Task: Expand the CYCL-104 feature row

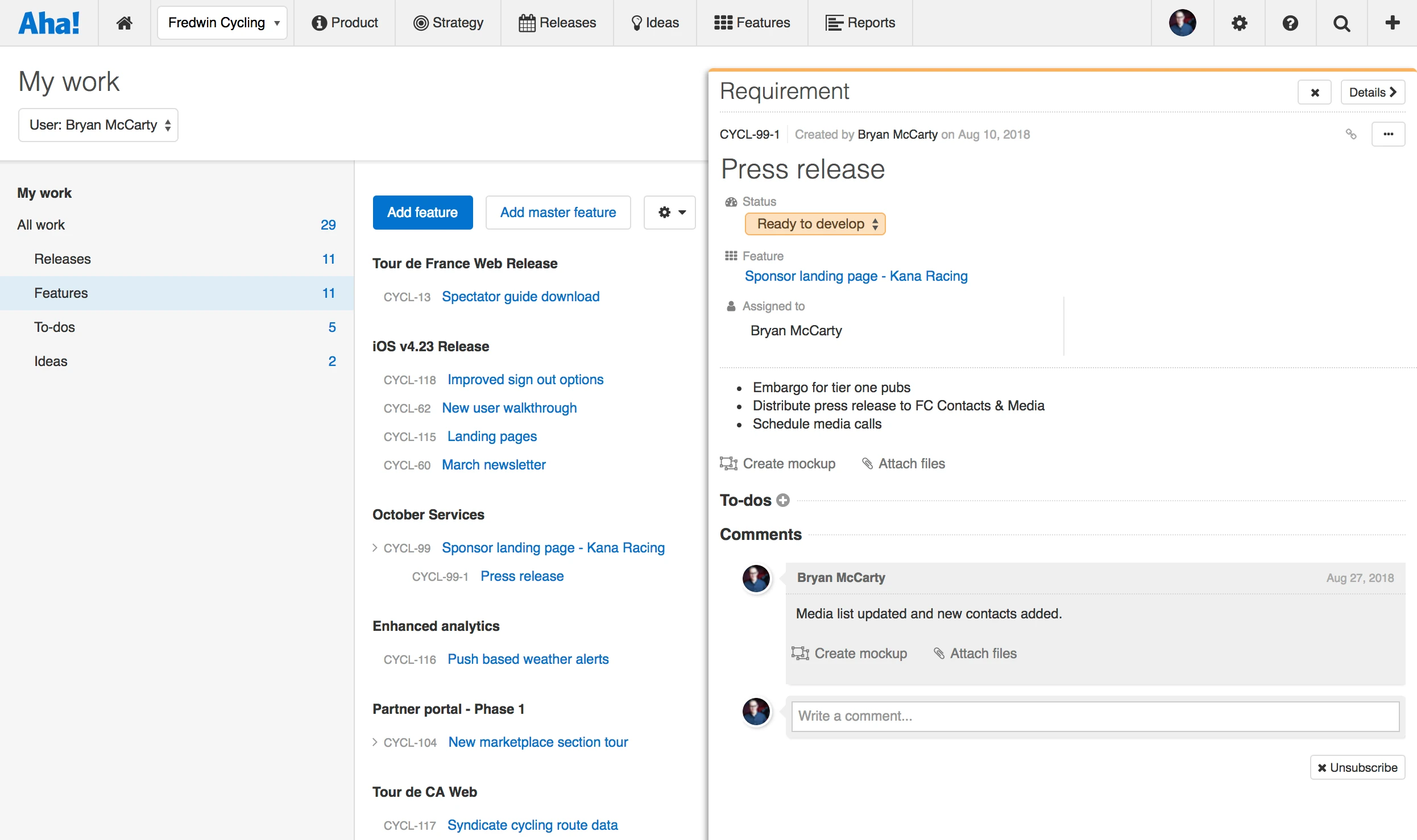Action: (x=375, y=742)
